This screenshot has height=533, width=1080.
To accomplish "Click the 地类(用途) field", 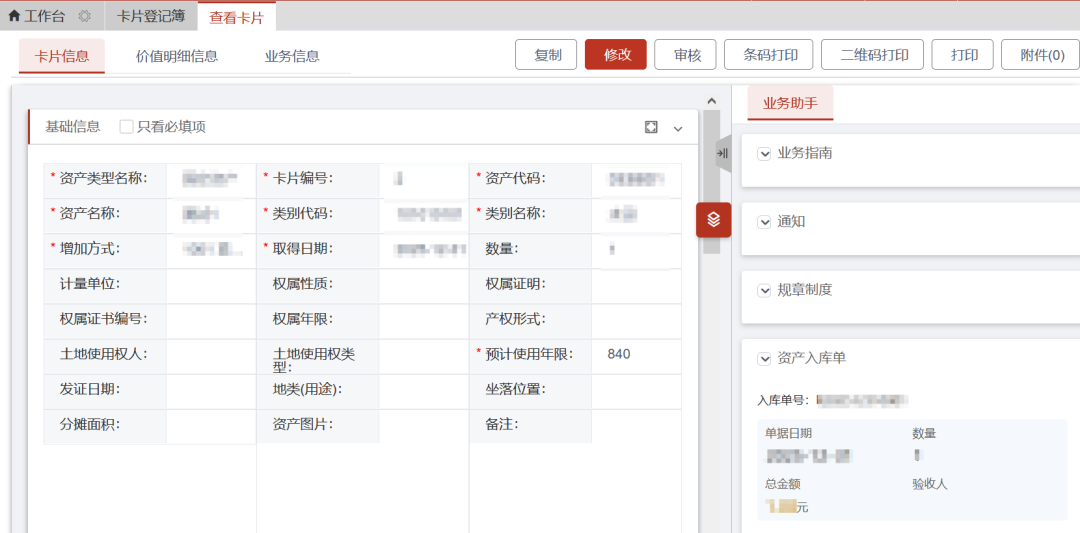I will pos(424,391).
